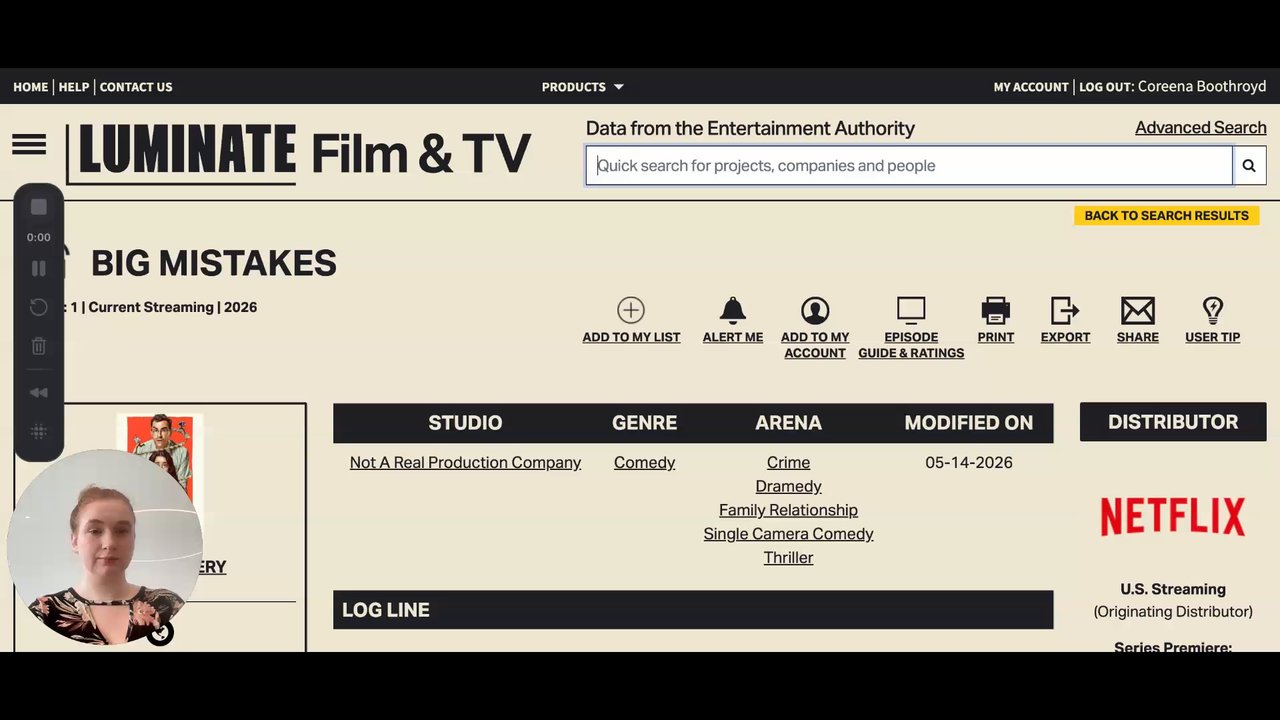This screenshot has height=720, width=1280.
Task: Click the Share envelope icon
Action: click(x=1138, y=310)
